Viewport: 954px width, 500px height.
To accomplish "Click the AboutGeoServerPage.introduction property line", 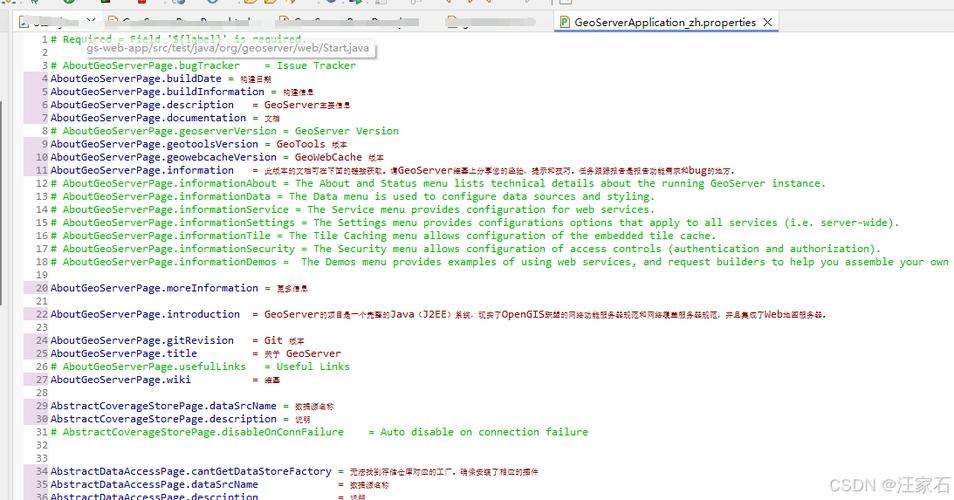I will pyautogui.click(x=438, y=314).
